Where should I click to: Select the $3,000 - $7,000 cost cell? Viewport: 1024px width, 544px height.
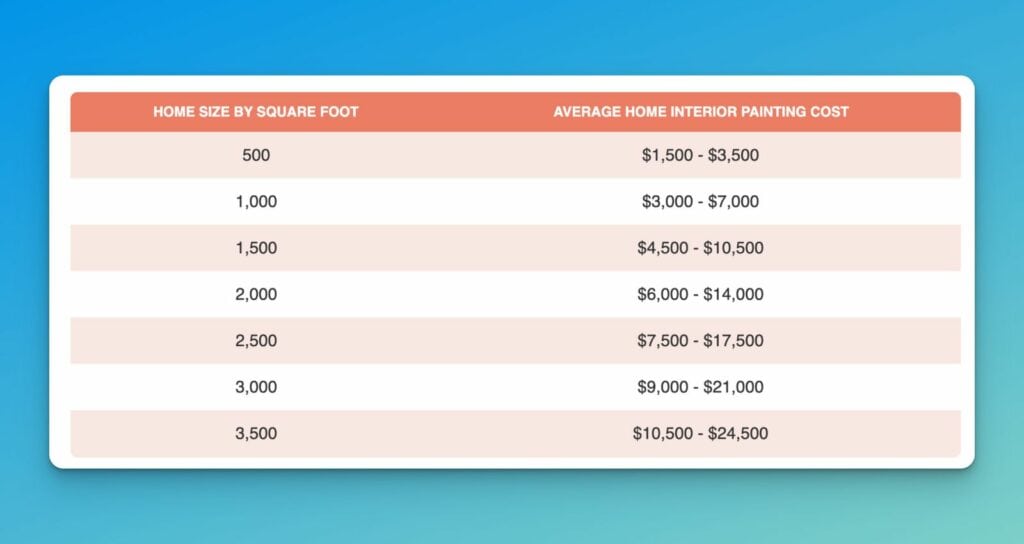[x=701, y=202]
